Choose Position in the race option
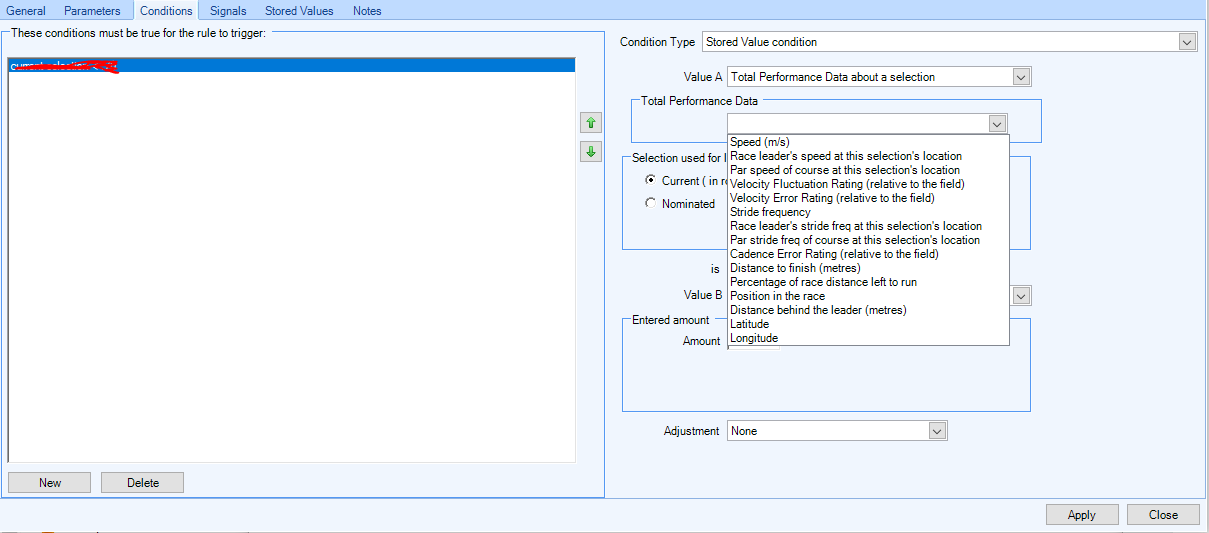This screenshot has width=1209, height=533. [x=868, y=296]
